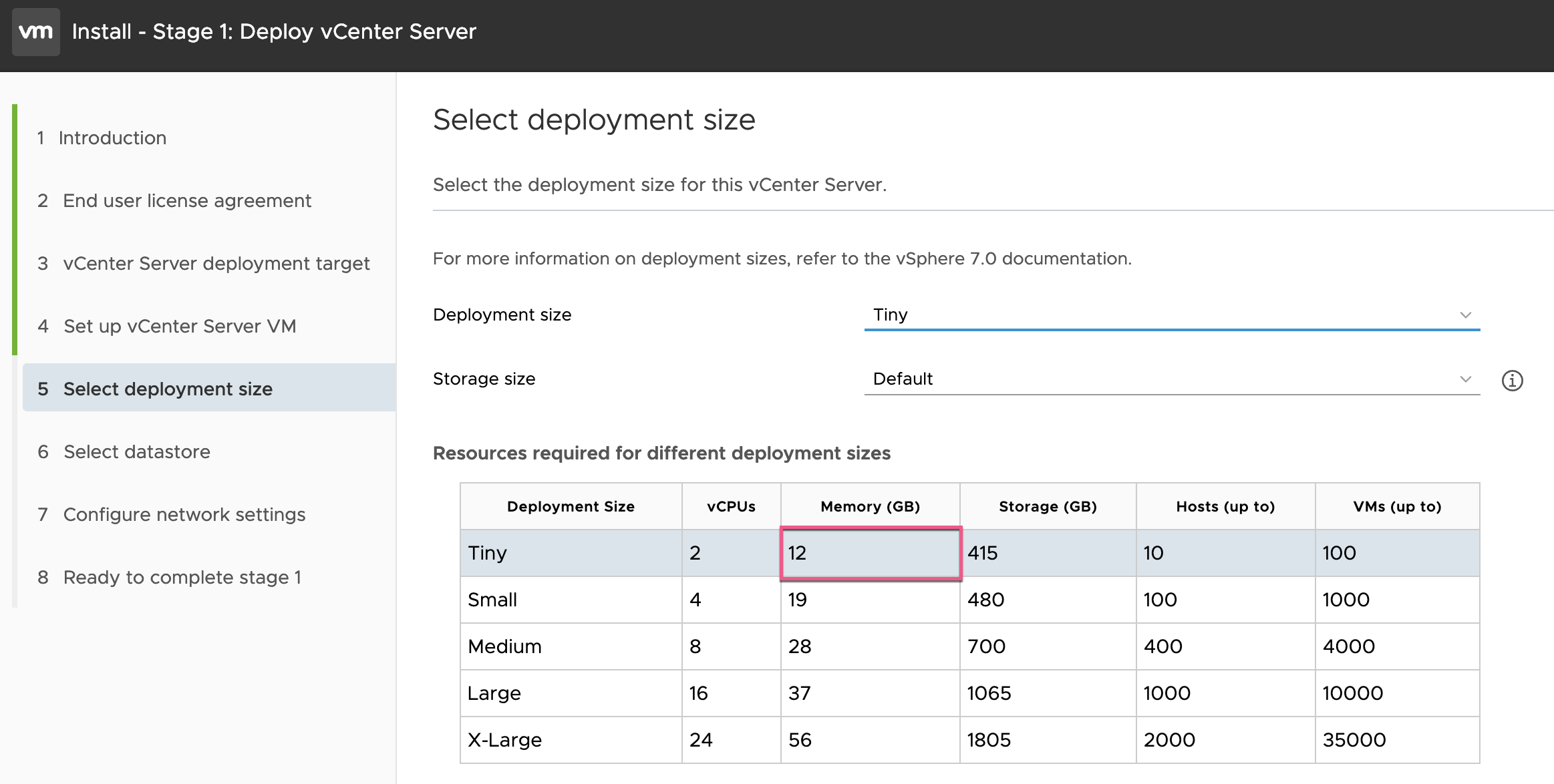Open step 4 Set up vCenter Server VM
The image size is (1554, 784).
[166, 326]
